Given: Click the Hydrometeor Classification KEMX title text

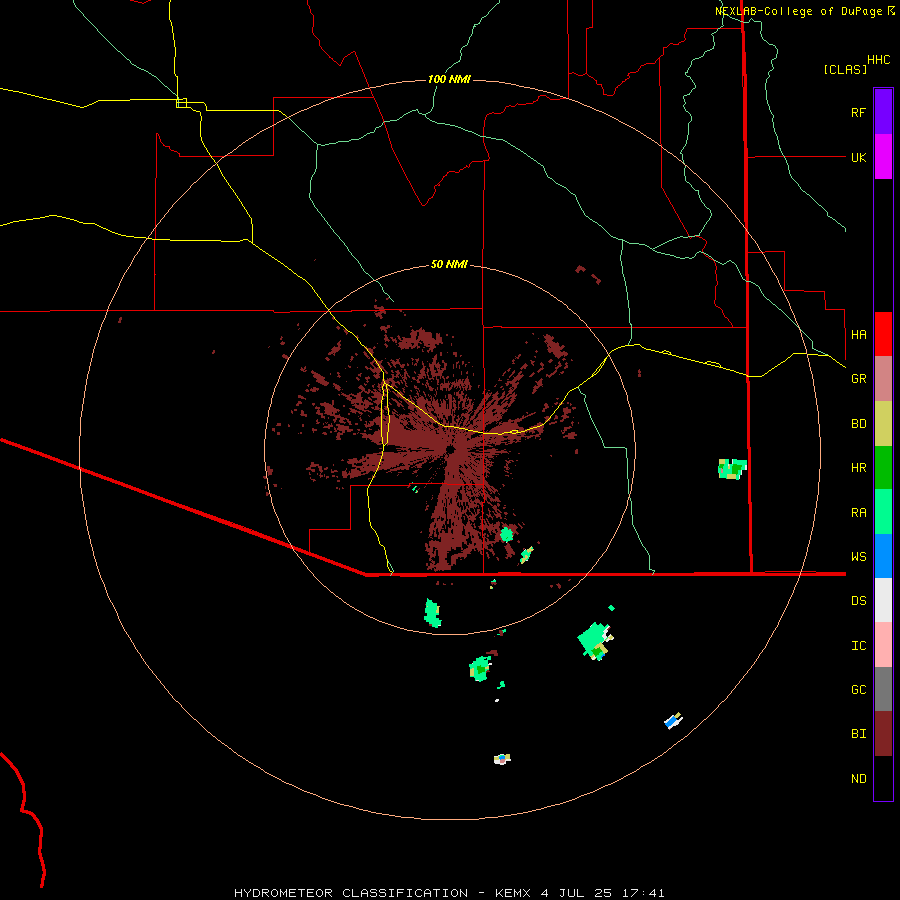Looking at the screenshot, I should pyautogui.click(x=449, y=893).
